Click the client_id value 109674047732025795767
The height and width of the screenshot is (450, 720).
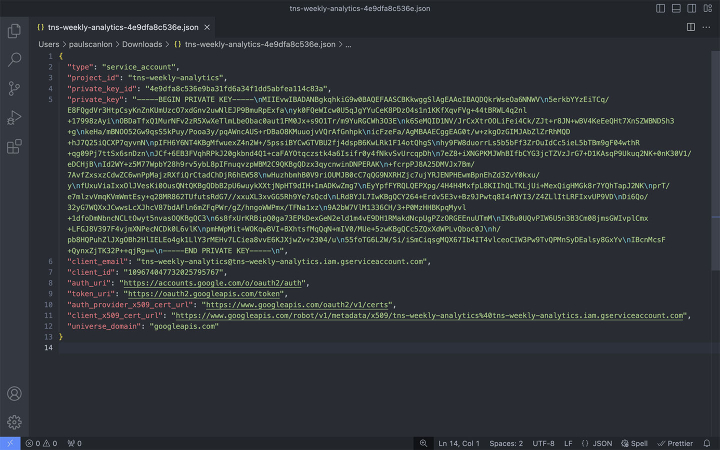[174, 272]
